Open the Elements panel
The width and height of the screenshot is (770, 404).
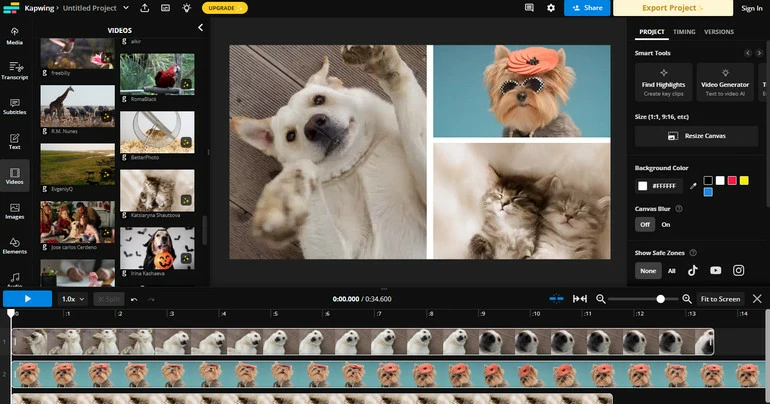15,246
